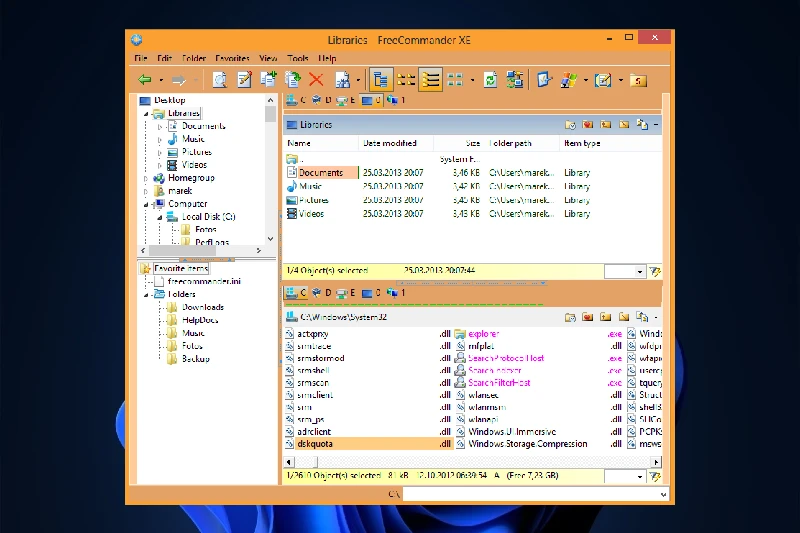The height and width of the screenshot is (533, 800).
Task: Open favorites heart folder in System32 panel
Action: [588, 317]
